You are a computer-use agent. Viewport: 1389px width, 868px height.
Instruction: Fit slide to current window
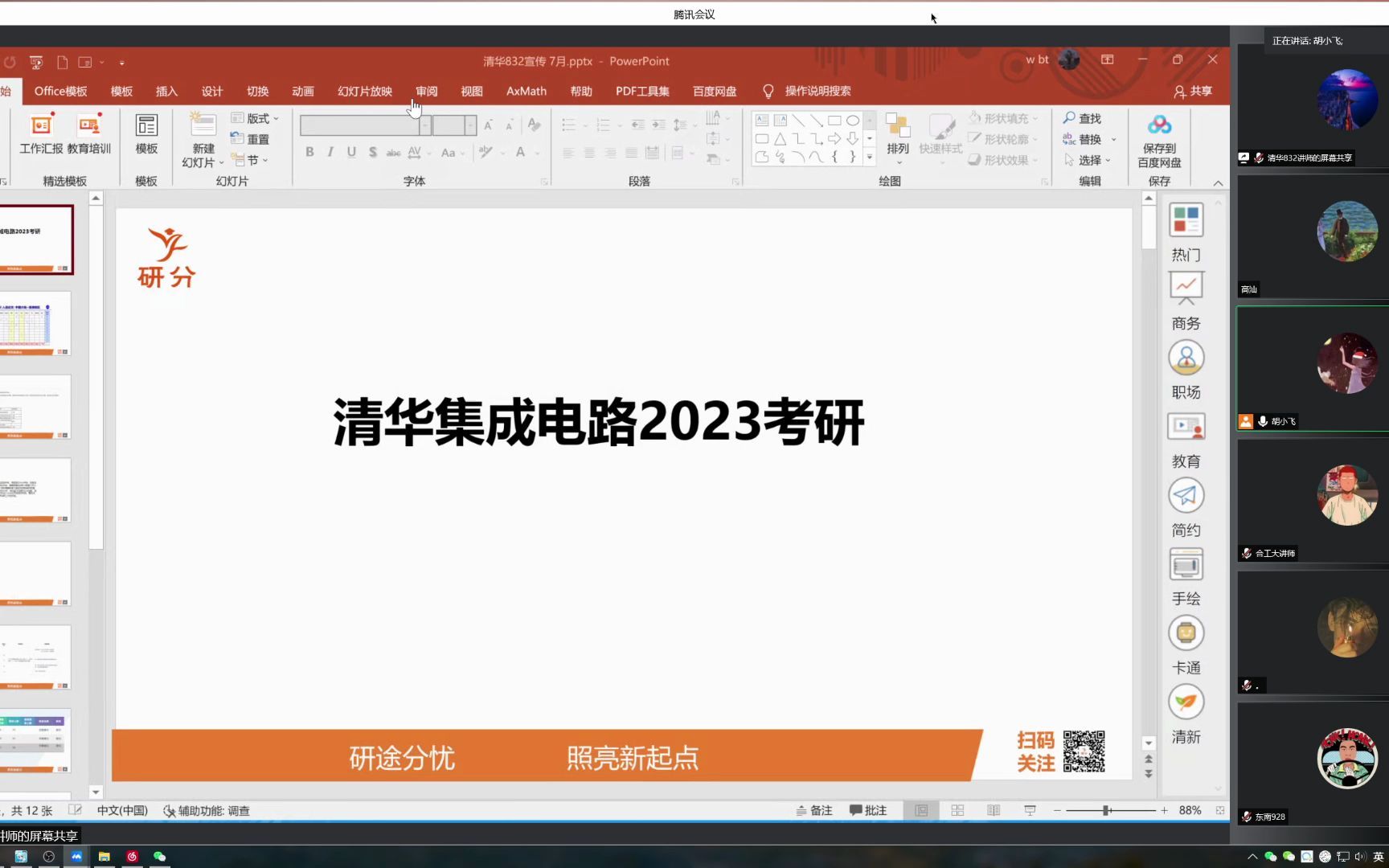(x=1220, y=810)
